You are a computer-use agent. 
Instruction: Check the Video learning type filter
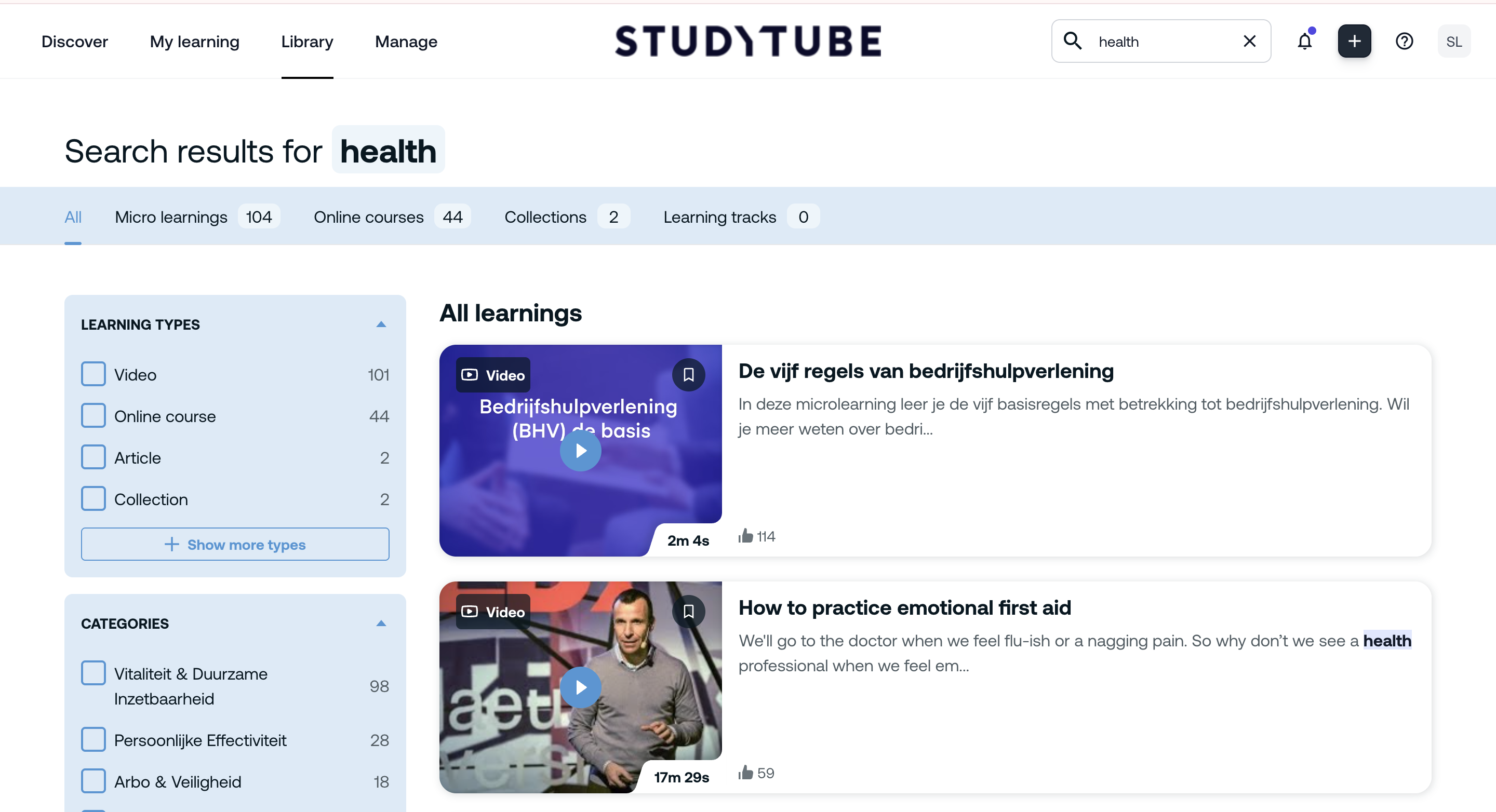[x=94, y=374]
